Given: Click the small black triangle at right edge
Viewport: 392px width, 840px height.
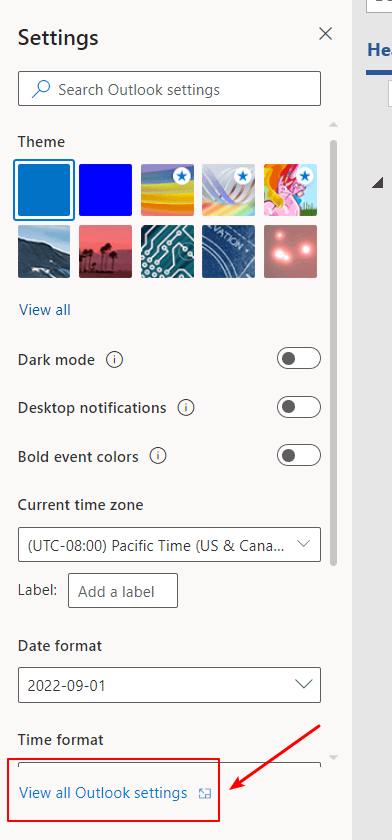Looking at the screenshot, I should coord(378,183).
